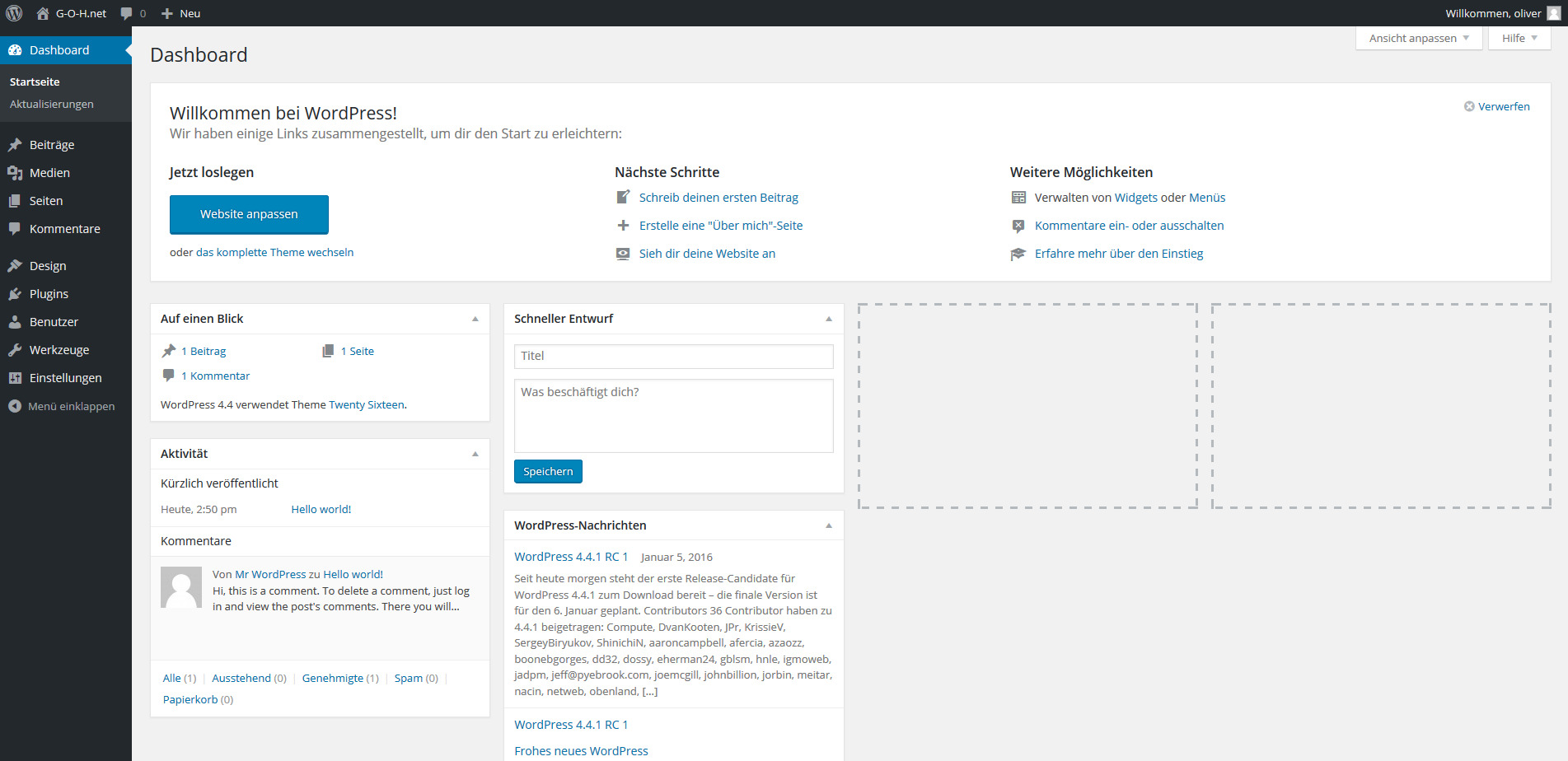This screenshot has width=1568, height=761.
Task: Collapse the Schneller Entwurf panel
Action: pos(829,319)
